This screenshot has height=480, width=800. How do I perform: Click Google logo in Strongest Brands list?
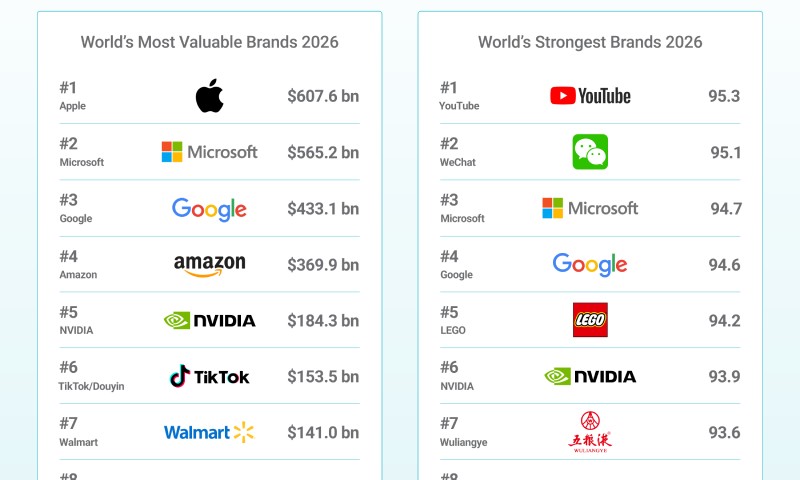pos(590,264)
